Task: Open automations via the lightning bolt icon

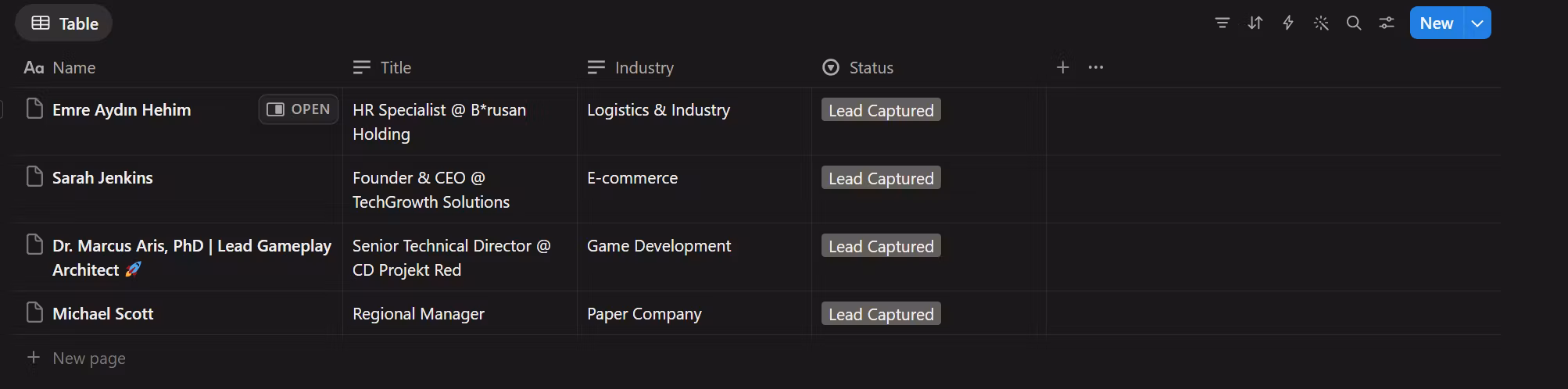Action: click(x=1288, y=23)
